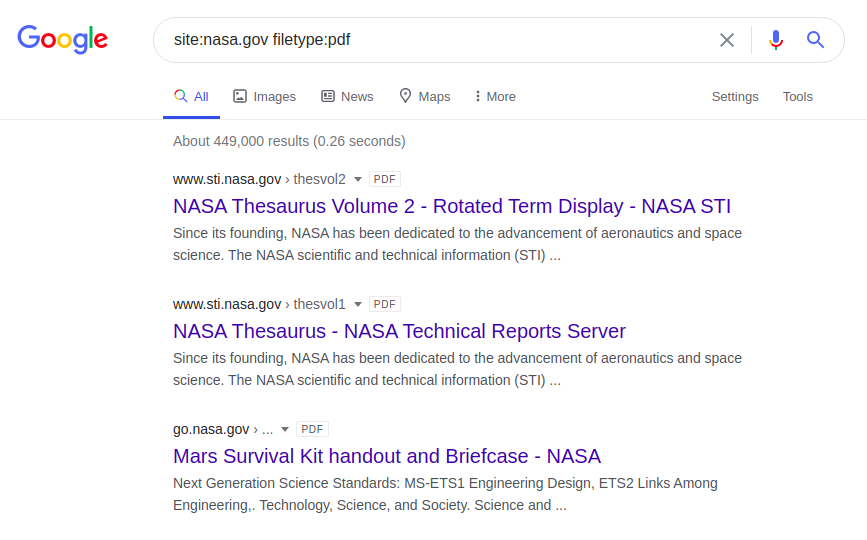The height and width of the screenshot is (540, 867).
Task: Open the Maps tab
Action: click(x=425, y=97)
